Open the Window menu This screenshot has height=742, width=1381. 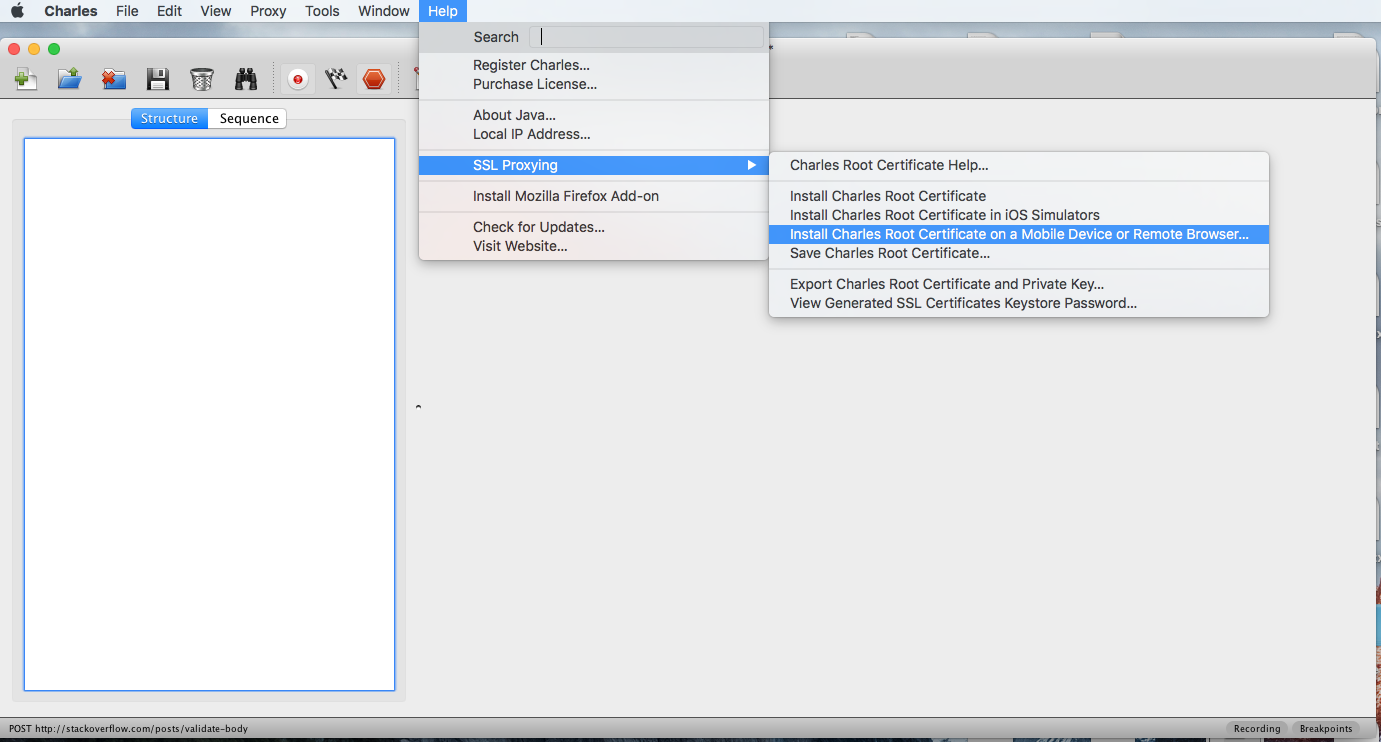click(384, 11)
